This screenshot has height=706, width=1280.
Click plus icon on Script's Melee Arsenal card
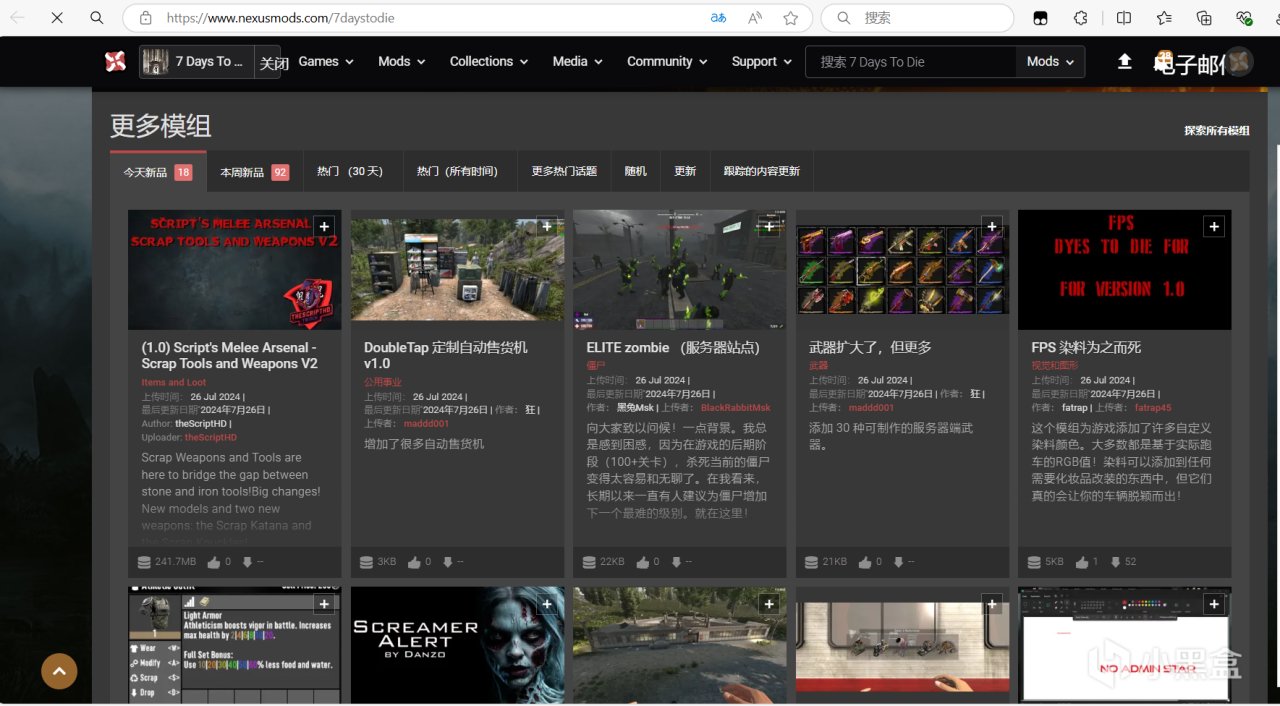(323, 227)
